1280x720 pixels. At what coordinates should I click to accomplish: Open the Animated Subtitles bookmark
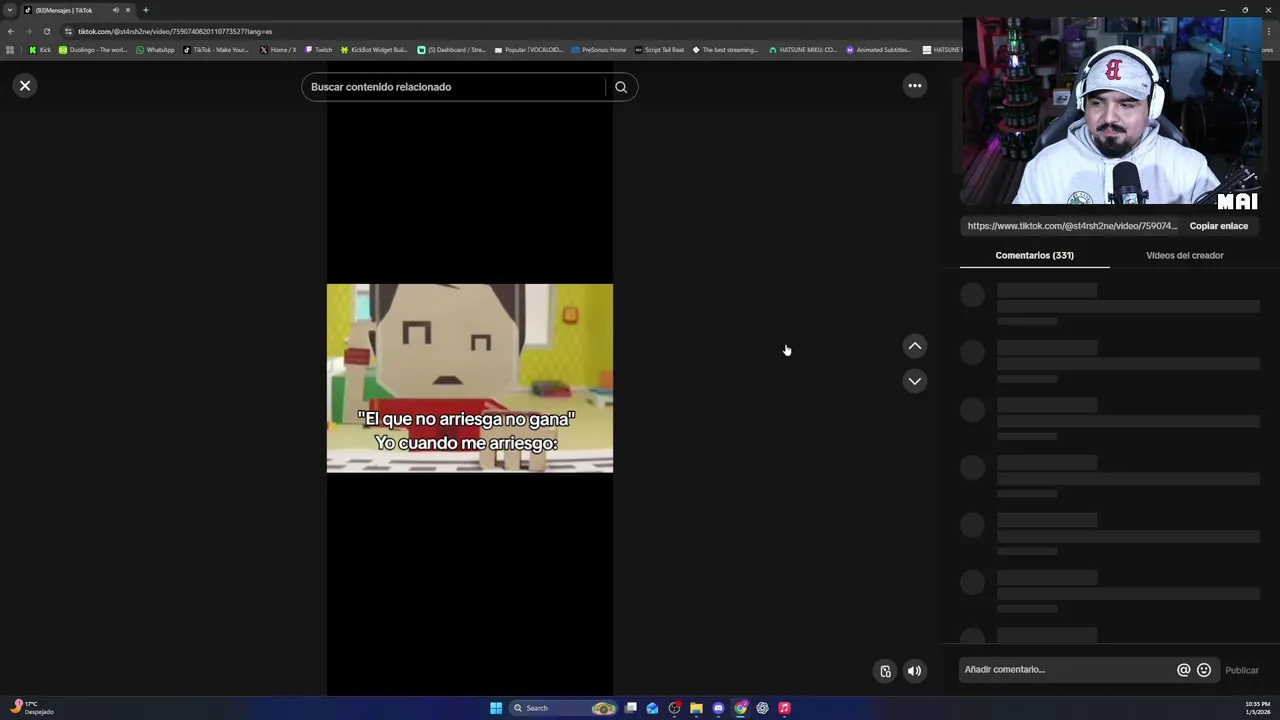(x=879, y=49)
